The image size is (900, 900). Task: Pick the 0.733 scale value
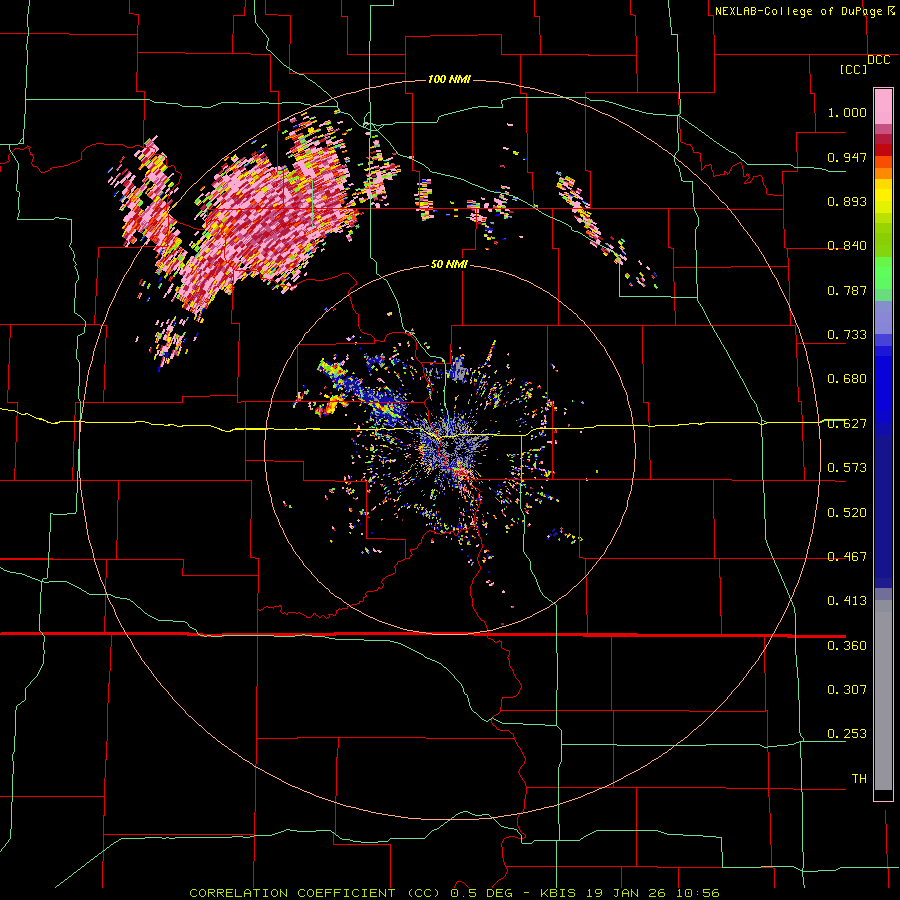point(847,335)
